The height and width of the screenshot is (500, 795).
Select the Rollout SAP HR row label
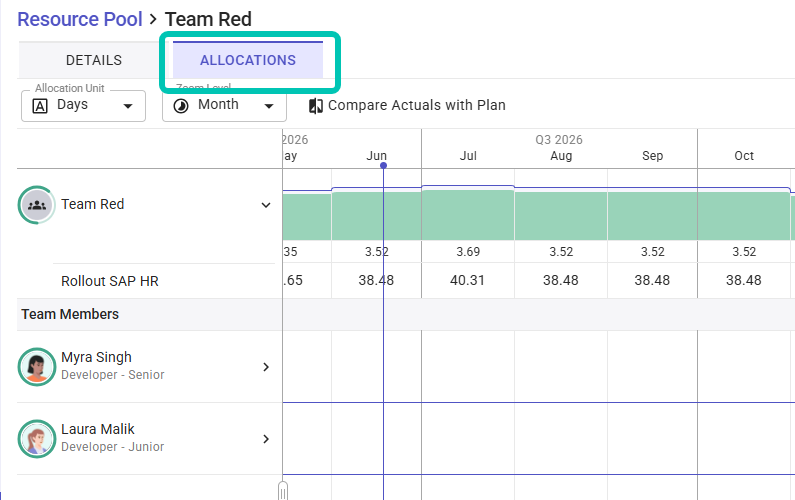(110, 281)
